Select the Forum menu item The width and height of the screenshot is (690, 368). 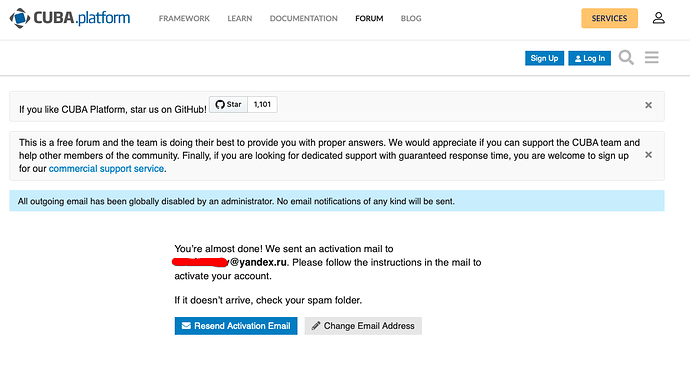pyautogui.click(x=369, y=18)
